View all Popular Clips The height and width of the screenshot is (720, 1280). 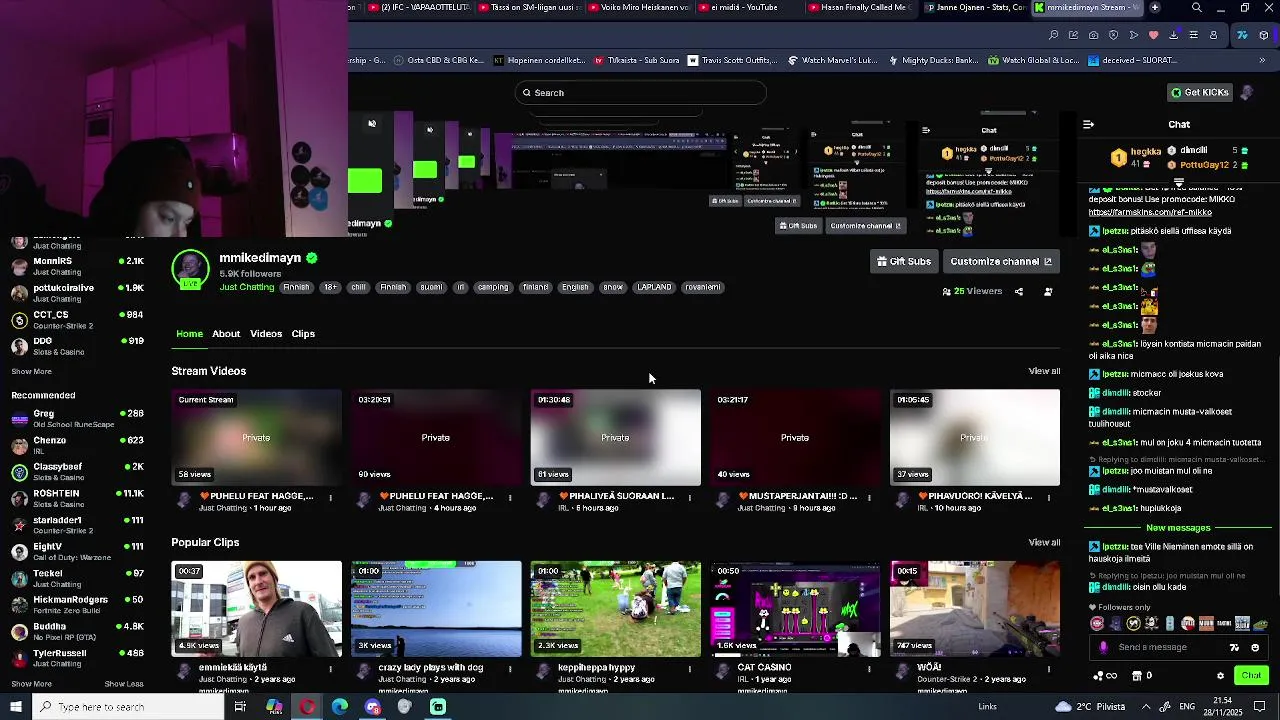point(1044,543)
